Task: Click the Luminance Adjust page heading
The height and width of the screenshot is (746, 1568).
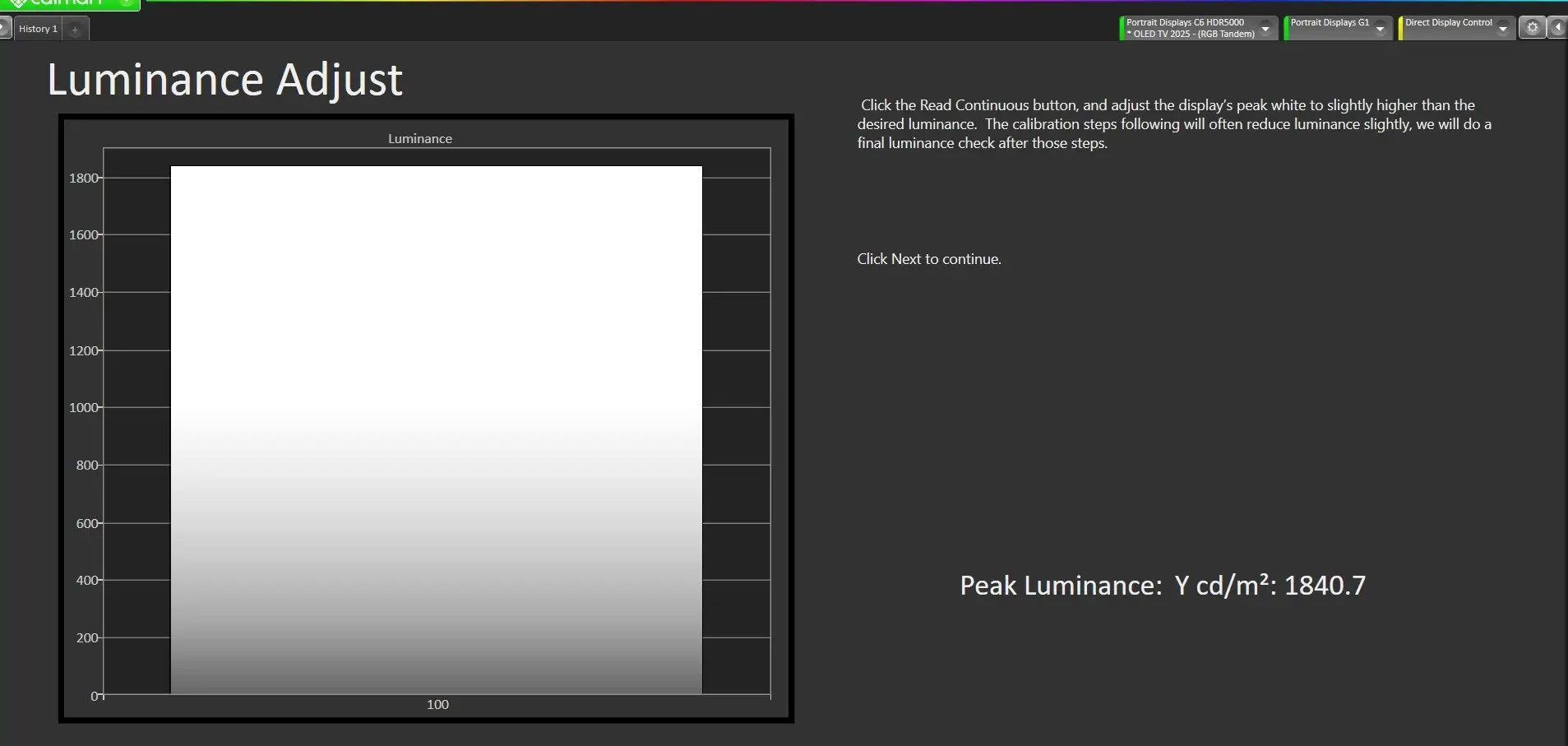Action: [x=224, y=80]
